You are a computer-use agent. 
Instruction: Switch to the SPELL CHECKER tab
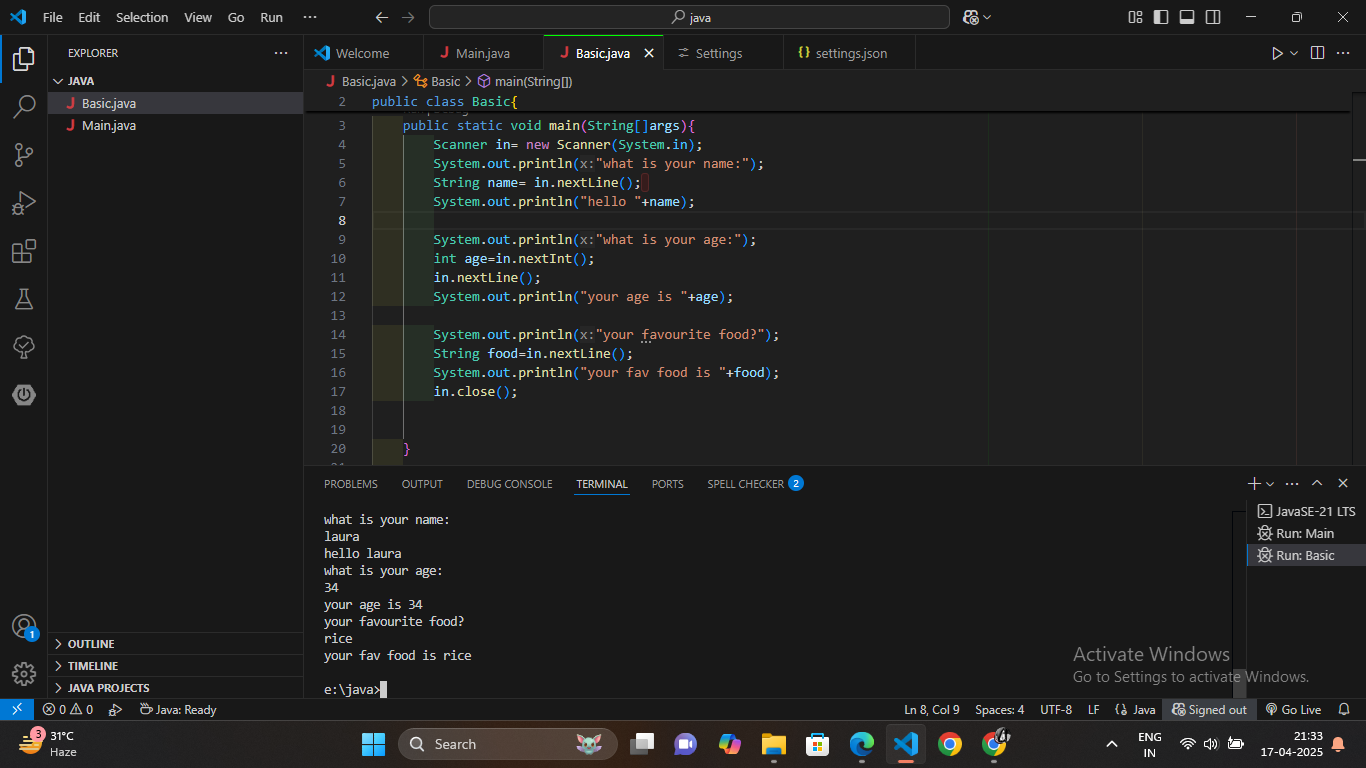coord(755,484)
